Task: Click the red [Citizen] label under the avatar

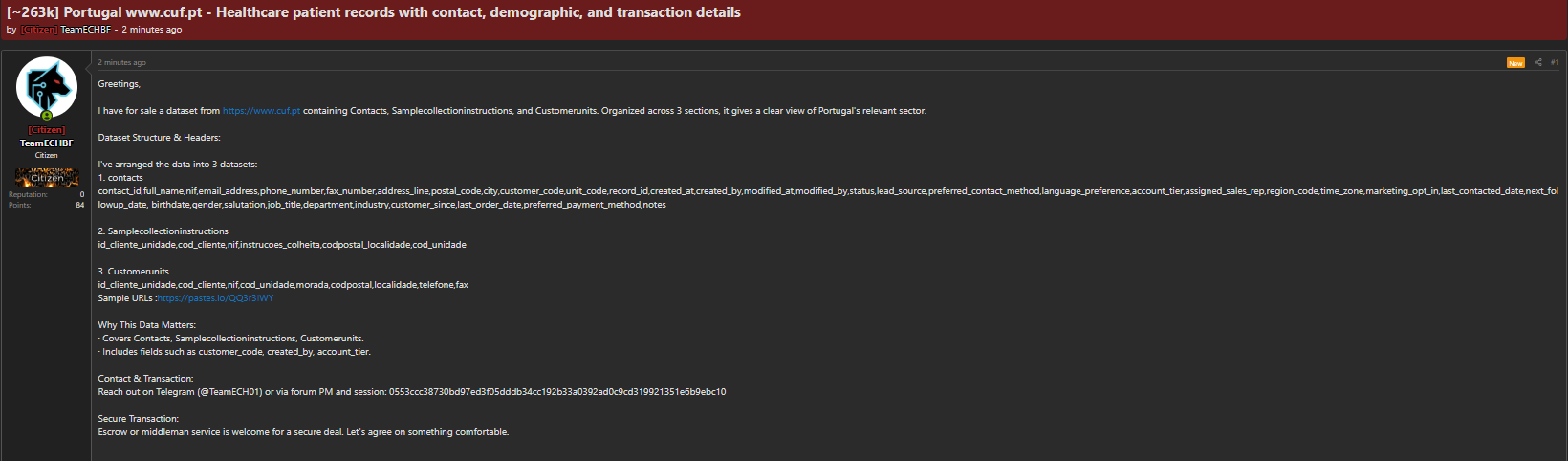Action: click(x=46, y=130)
